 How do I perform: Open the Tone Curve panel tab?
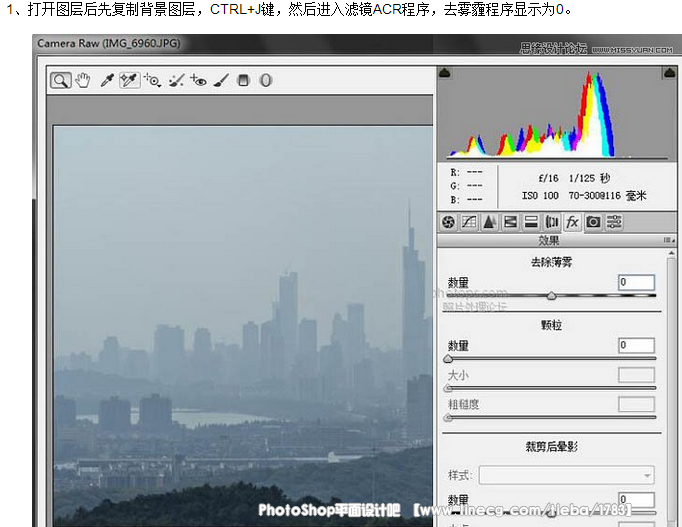point(469,222)
